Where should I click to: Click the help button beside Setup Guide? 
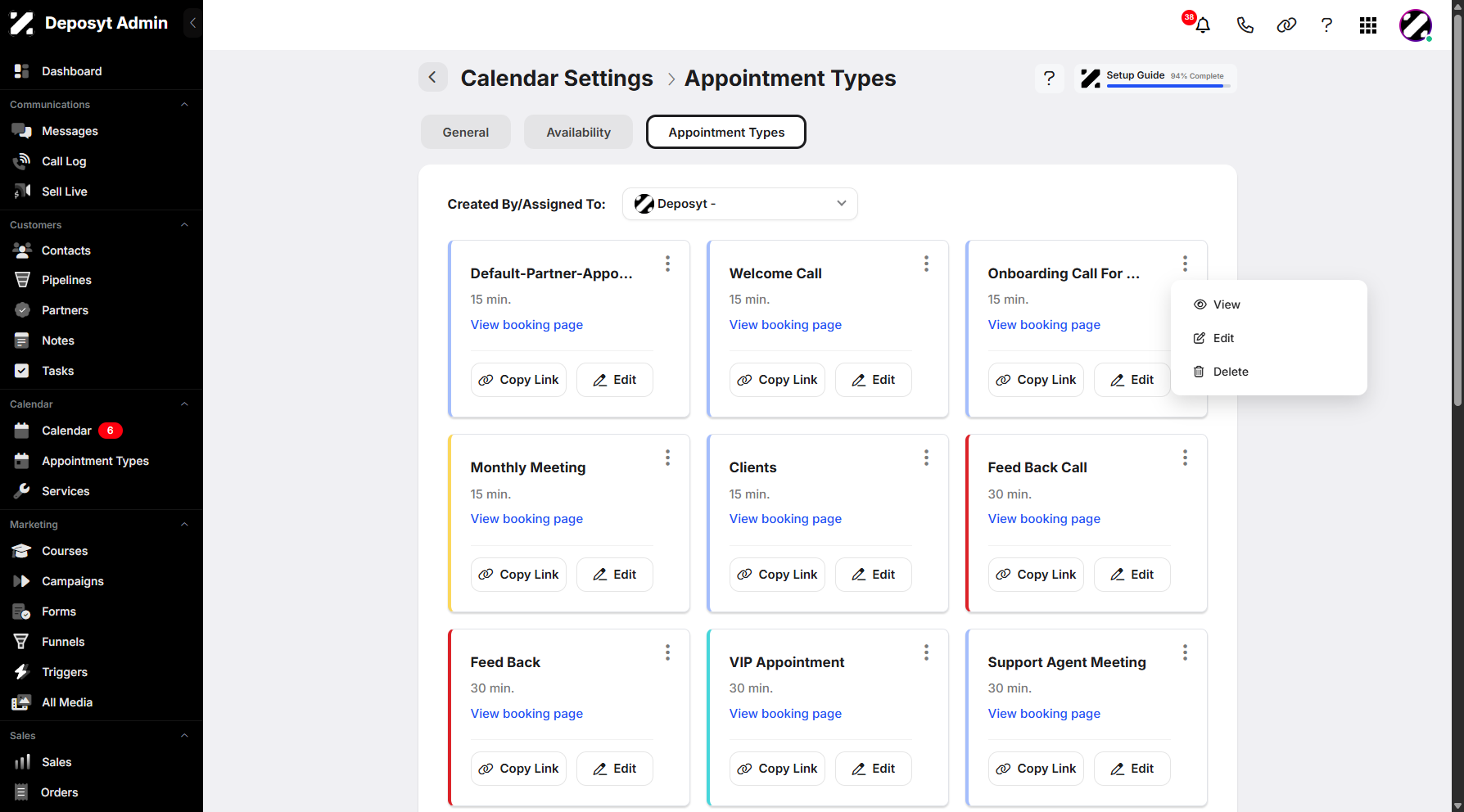(x=1050, y=79)
